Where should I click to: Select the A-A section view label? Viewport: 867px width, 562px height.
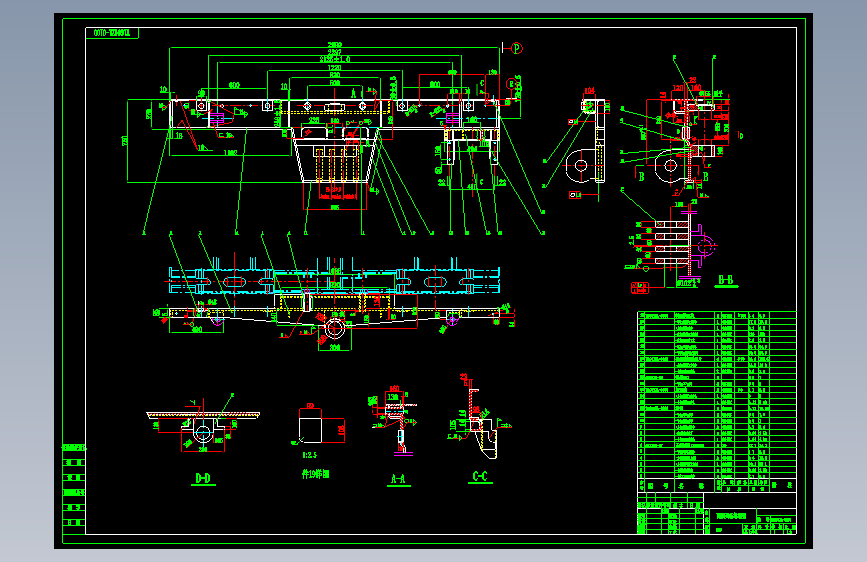pyautogui.click(x=398, y=479)
